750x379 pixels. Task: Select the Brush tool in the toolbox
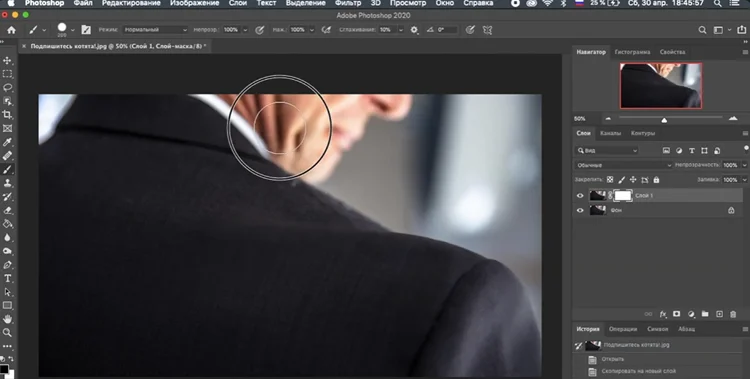pyautogui.click(x=8, y=169)
